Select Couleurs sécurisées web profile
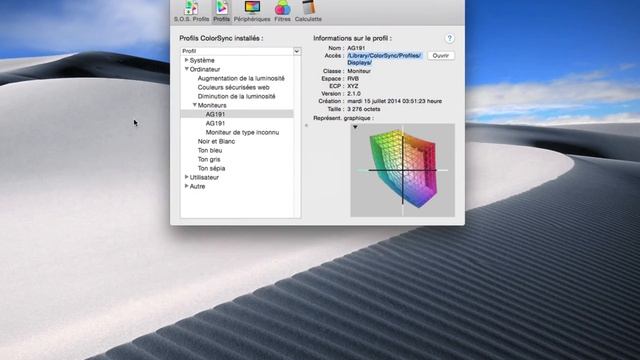Image resolution: width=640 pixels, height=360 pixels. pos(233,87)
